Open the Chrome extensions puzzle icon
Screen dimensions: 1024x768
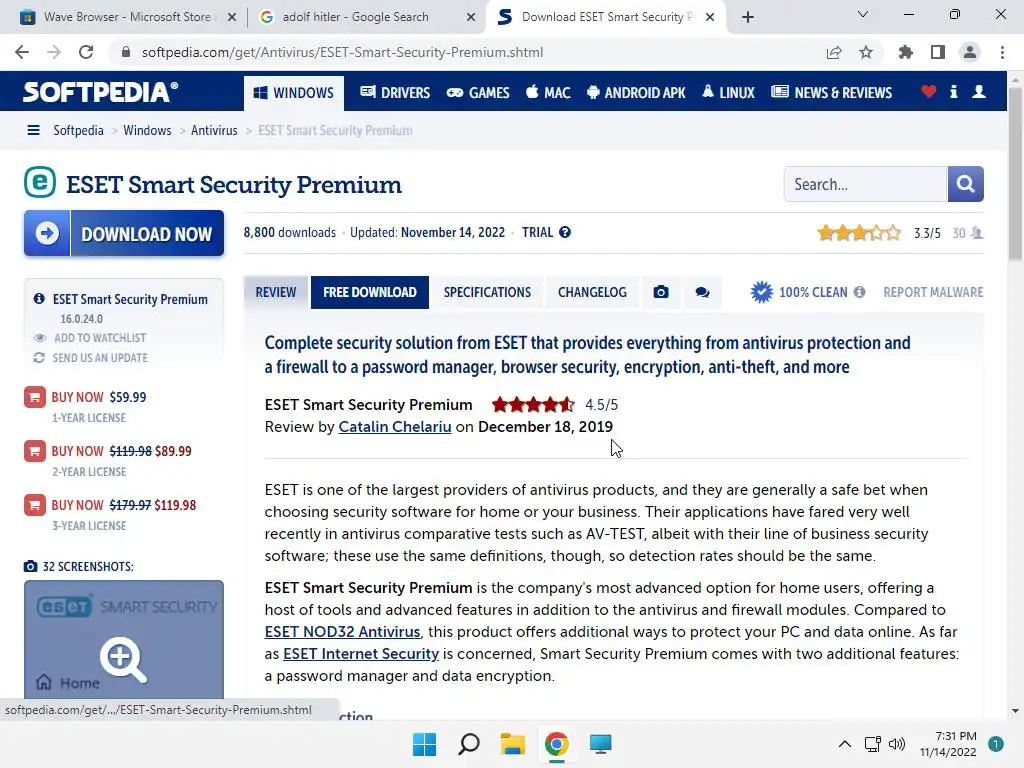(906, 52)
